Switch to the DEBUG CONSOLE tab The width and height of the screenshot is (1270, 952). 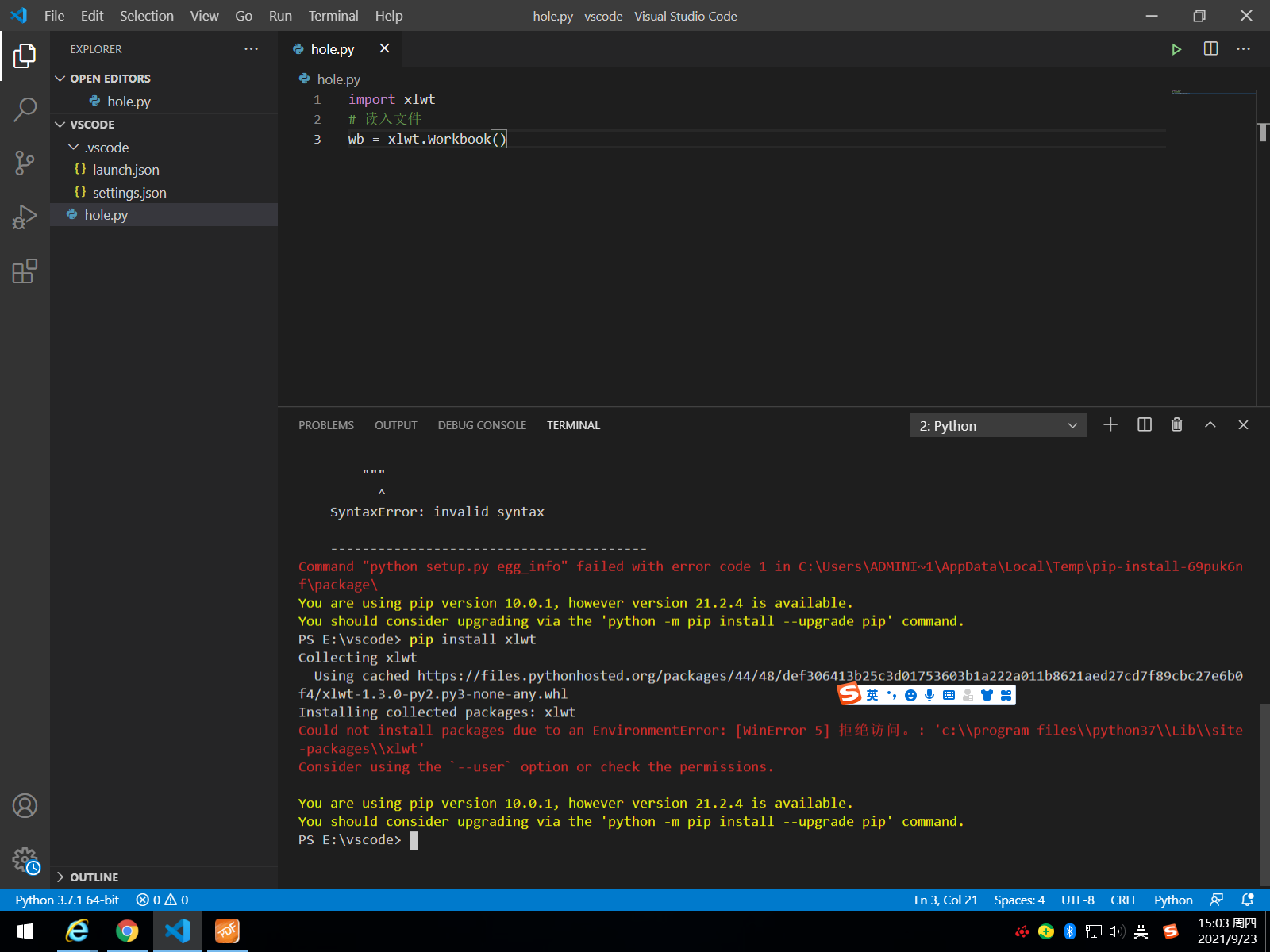coord(482,425)
